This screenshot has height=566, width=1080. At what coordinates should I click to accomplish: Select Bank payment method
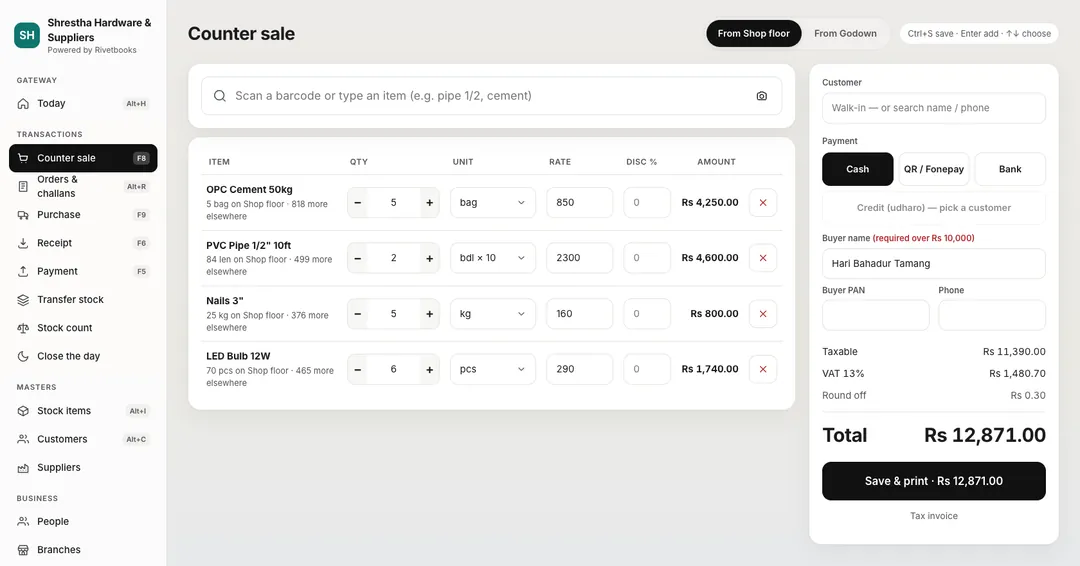click(x=1010, y=169)
